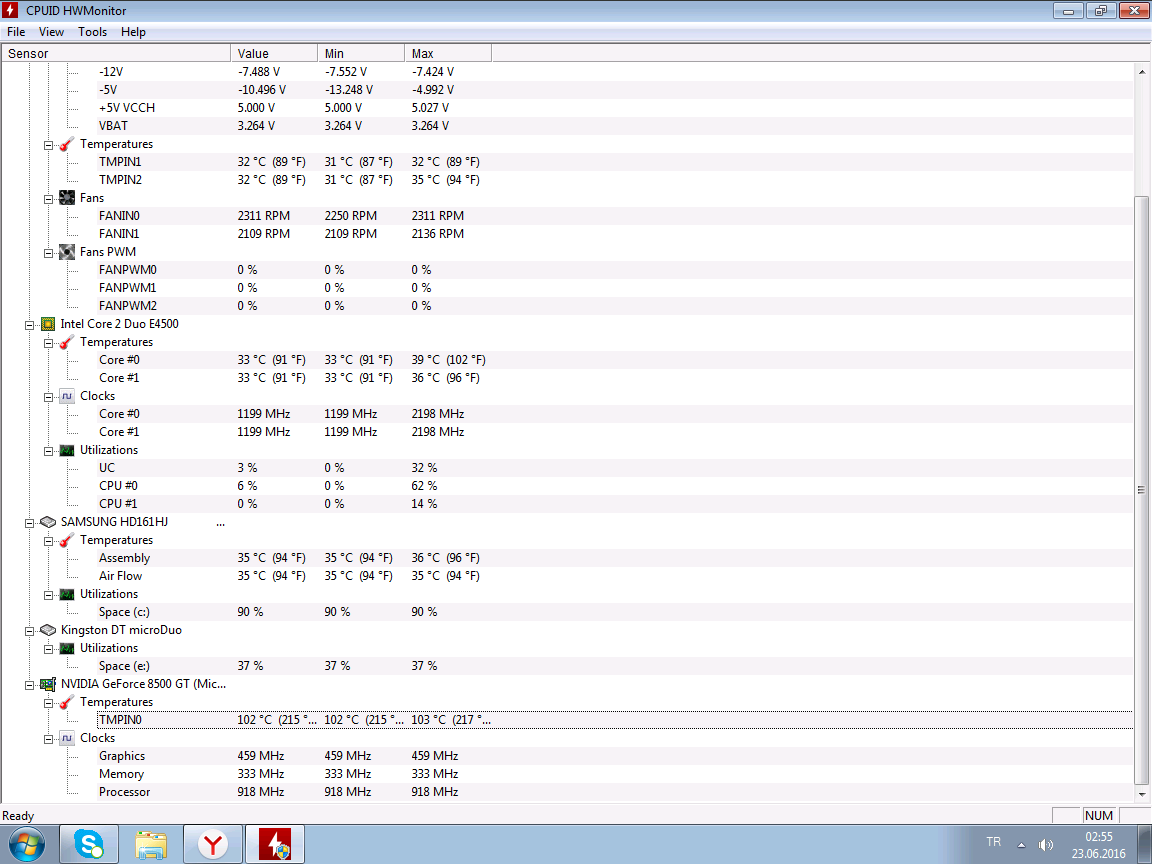Collapse the Fans node
Viewport: 1152px width, 864px height.
pos(48,198)
